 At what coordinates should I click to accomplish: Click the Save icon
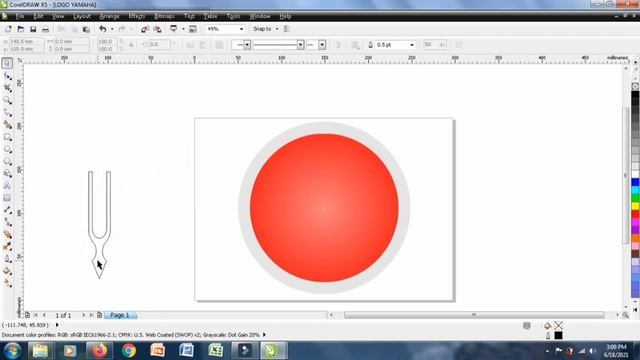[x=33, y=29]
